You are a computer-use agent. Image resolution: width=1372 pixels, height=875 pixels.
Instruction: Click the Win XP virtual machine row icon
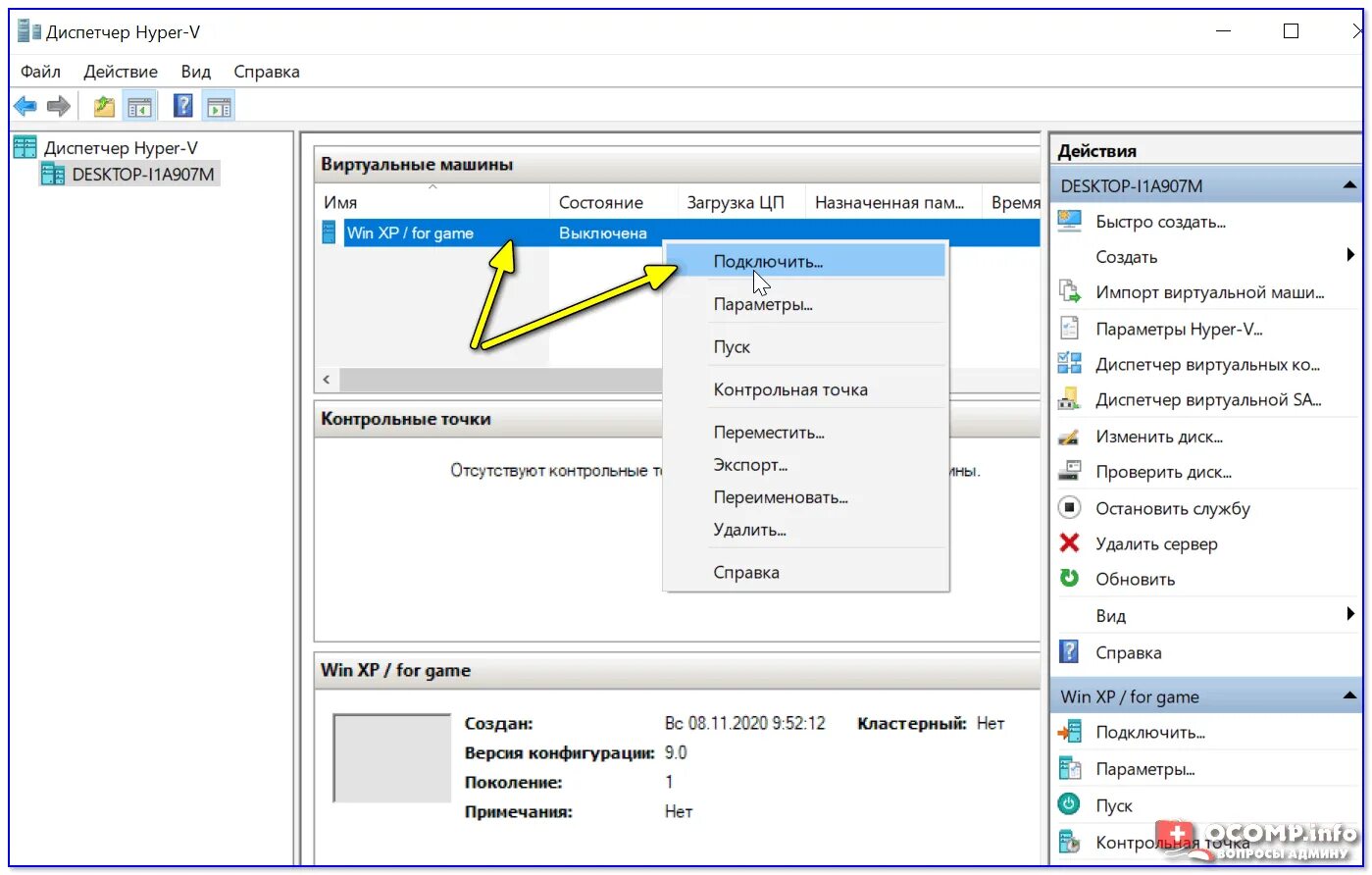tap(330, 232)
